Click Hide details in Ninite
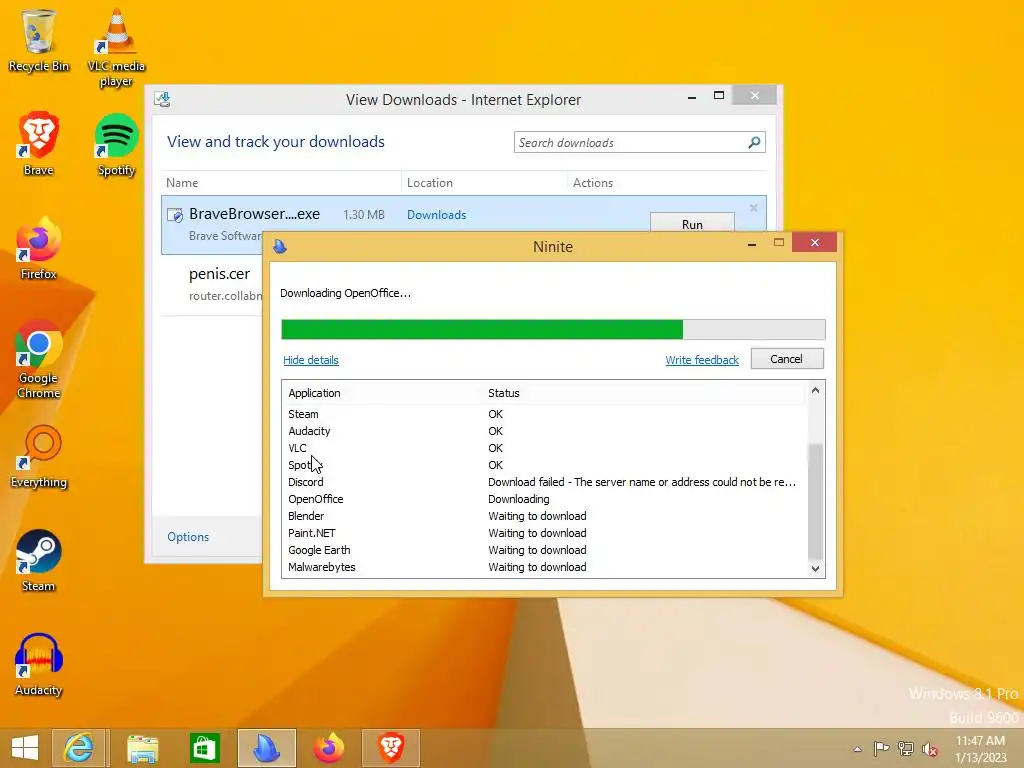Viewport: 1024px width, 768px height. coord(311,360)
